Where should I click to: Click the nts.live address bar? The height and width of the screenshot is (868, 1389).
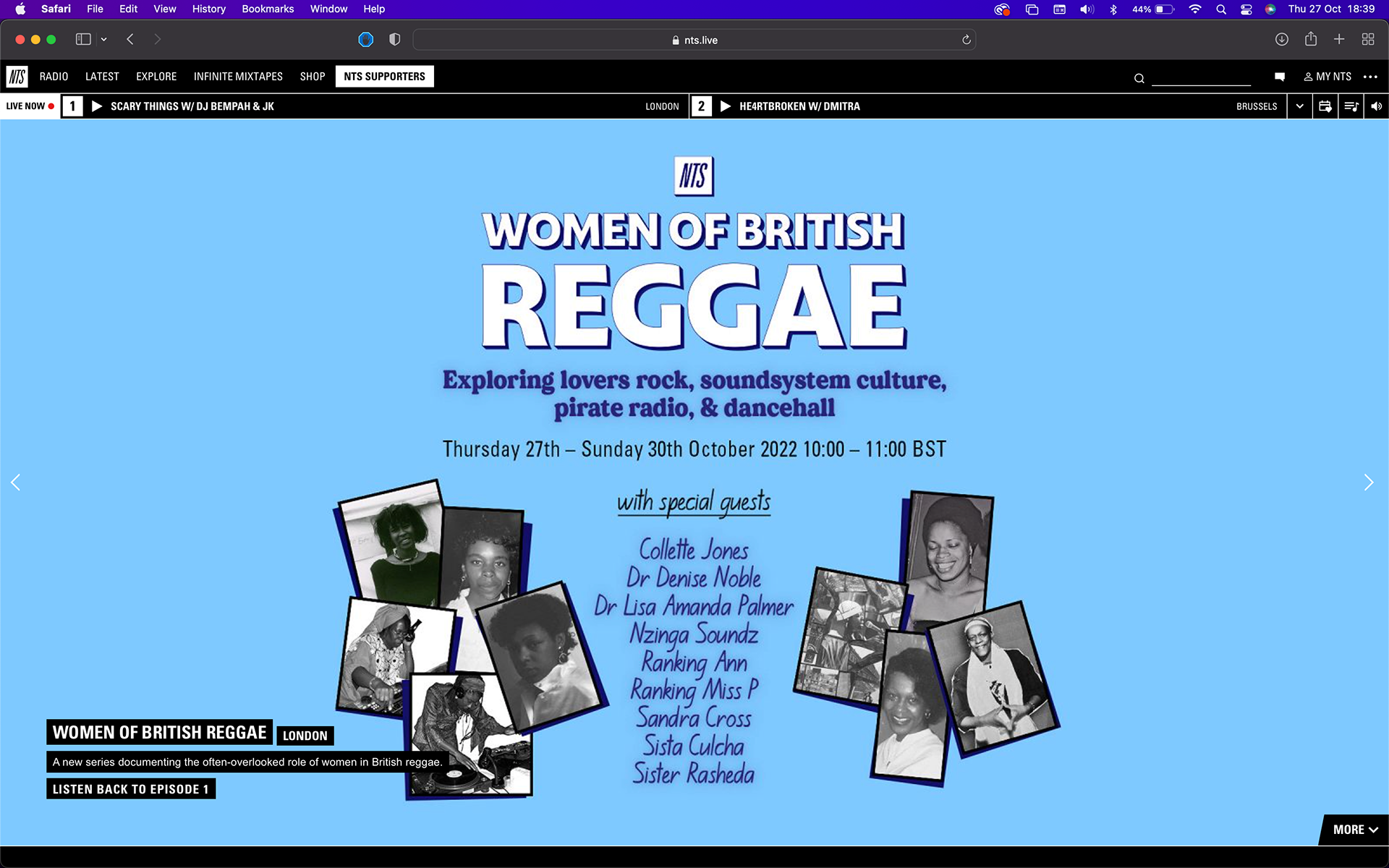coord(694,40)
